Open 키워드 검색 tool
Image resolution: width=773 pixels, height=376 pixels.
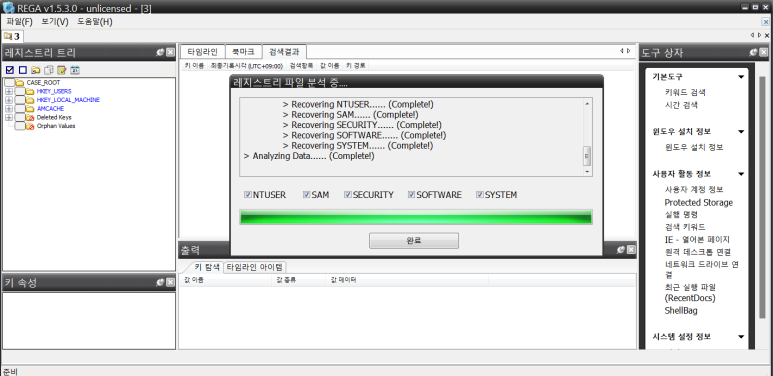(685, 92)
